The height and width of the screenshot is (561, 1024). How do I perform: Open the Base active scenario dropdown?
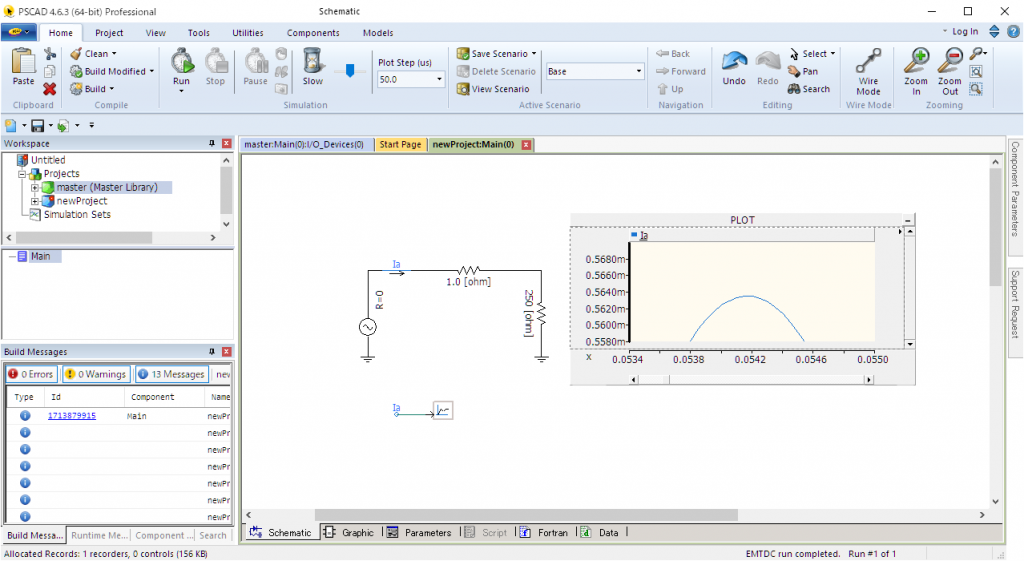click(x=639, y=72)
